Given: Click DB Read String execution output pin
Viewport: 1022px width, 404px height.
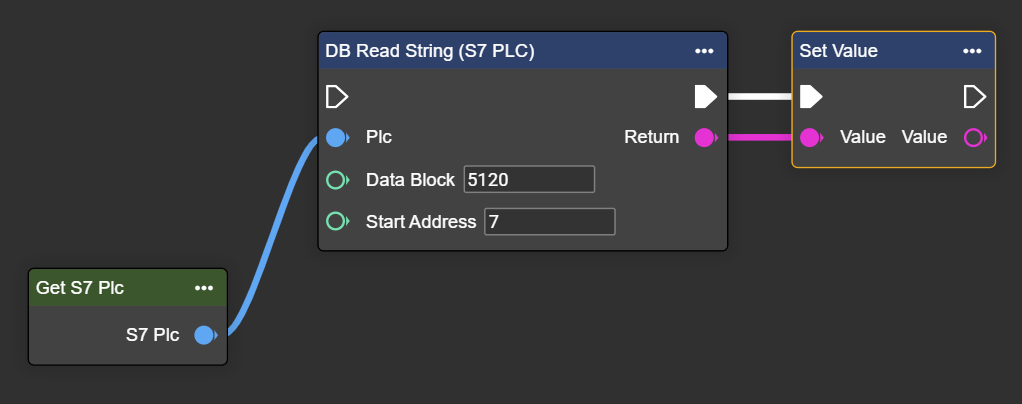Looking at the screenshot, I should tap(705, 97).
